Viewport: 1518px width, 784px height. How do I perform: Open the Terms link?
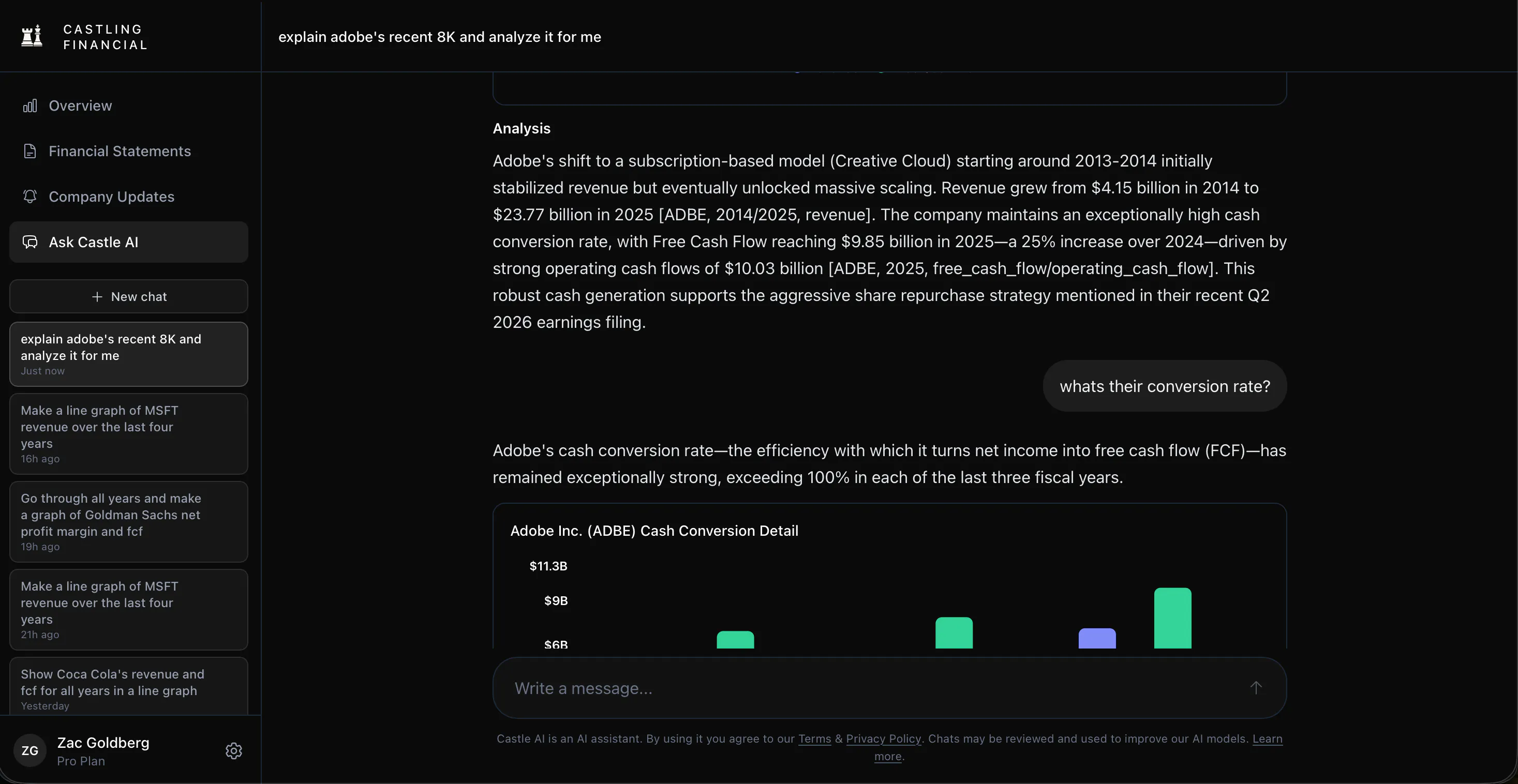tap(814, 738)
